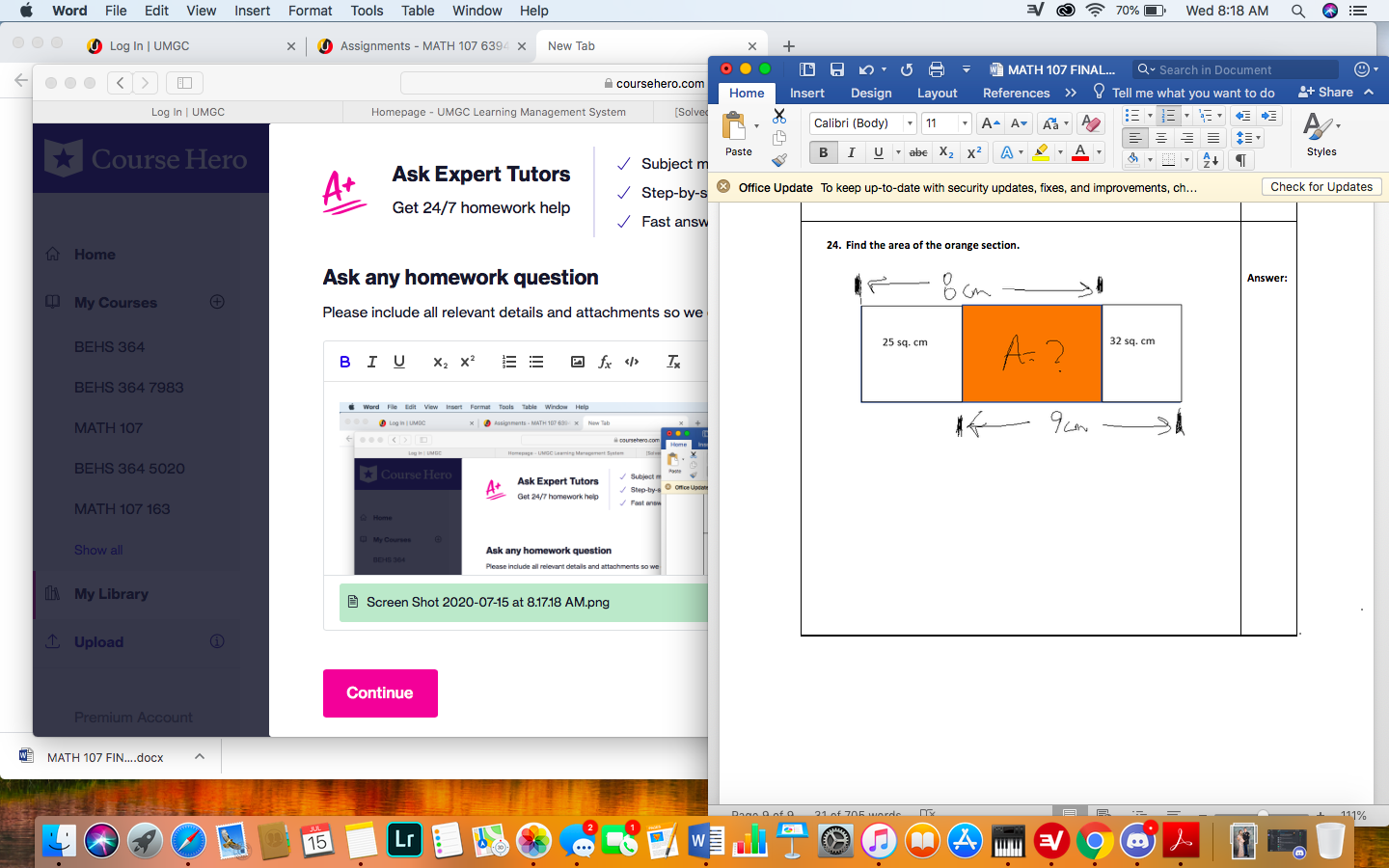Image resolution: width=1389 pixels, height=868 pixels.
Task: Click the clear formatting Tx icon in Course Hero editor
Action: 673,362
